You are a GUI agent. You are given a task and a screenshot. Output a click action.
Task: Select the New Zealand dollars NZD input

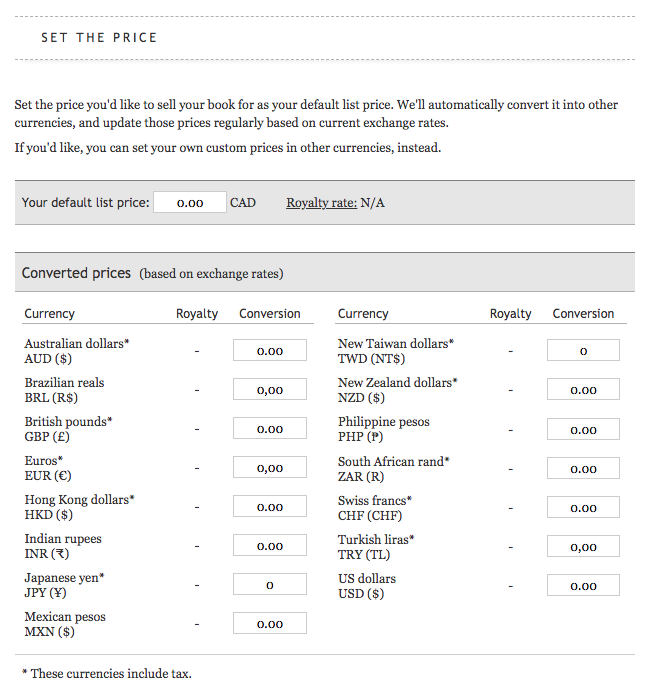click(x=583, y=390)
